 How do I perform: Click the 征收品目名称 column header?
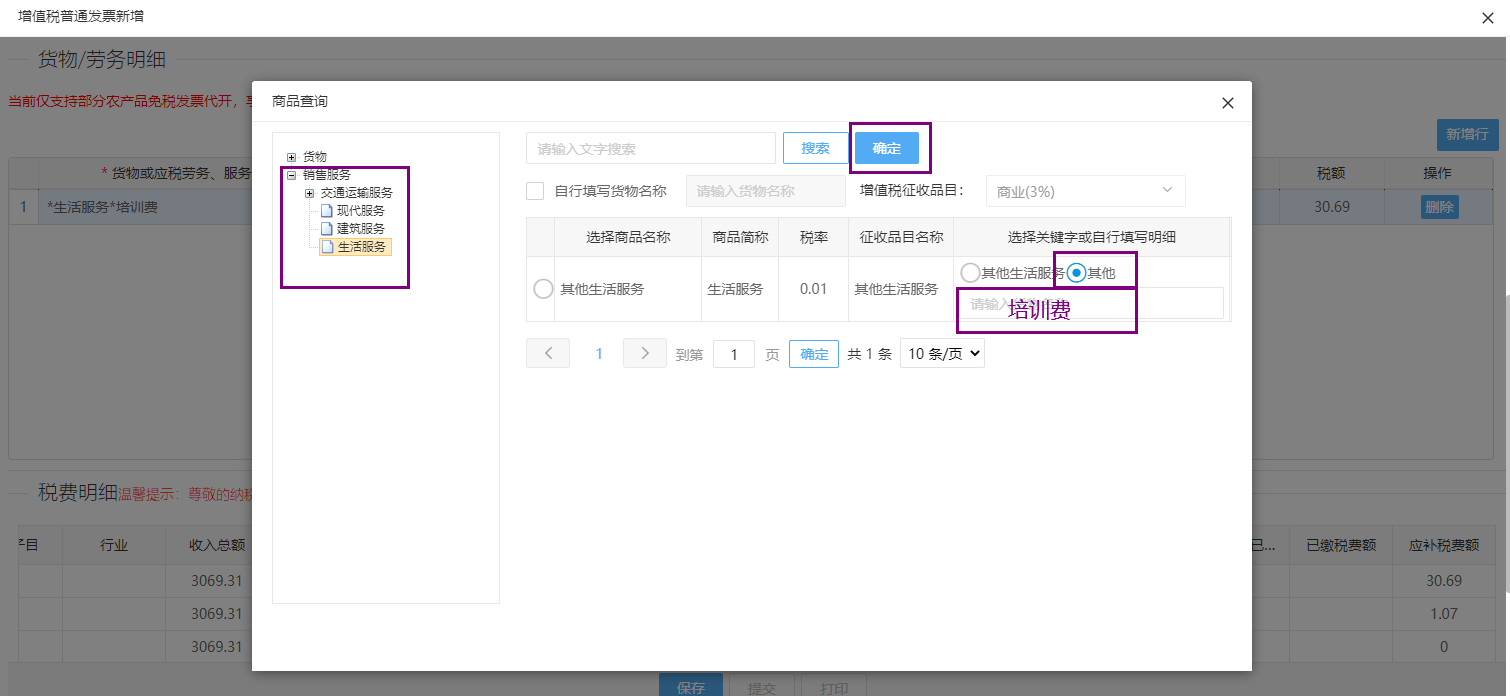pyautogui.click(x=901, y=237)
